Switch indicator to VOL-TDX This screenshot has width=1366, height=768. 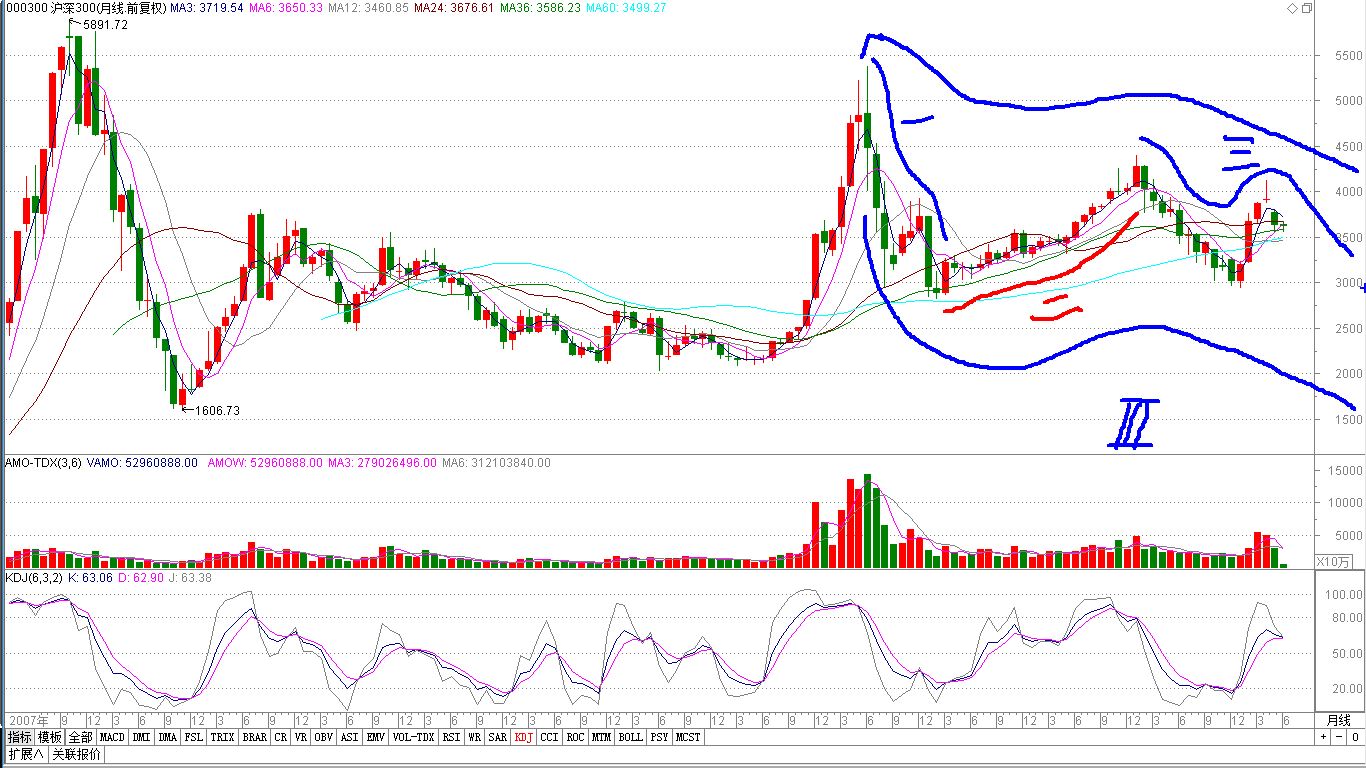pos(414,737)
